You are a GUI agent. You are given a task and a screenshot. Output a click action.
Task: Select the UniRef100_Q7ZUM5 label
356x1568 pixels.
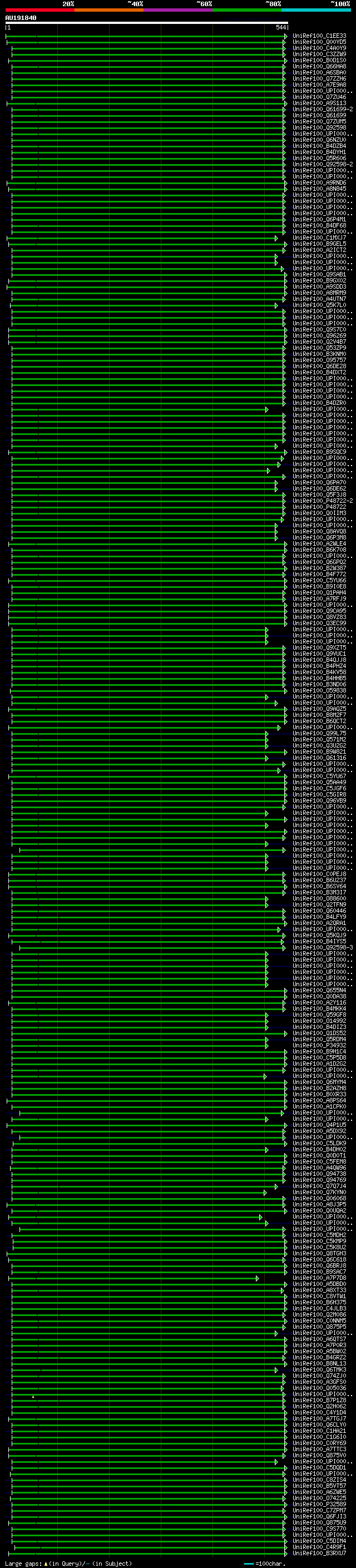[319, 122]
